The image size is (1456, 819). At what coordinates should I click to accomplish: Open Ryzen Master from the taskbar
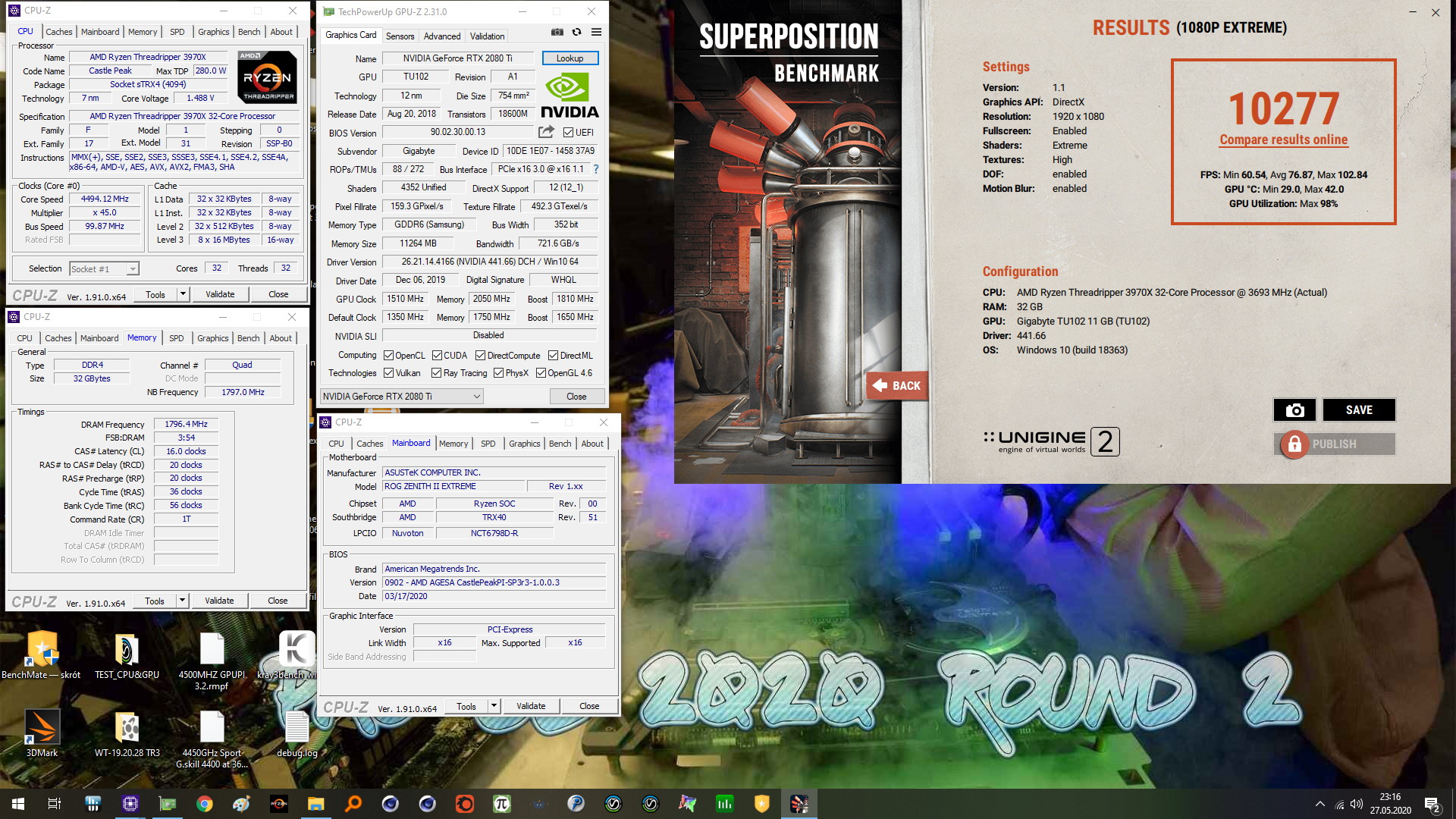coord(278,804)
